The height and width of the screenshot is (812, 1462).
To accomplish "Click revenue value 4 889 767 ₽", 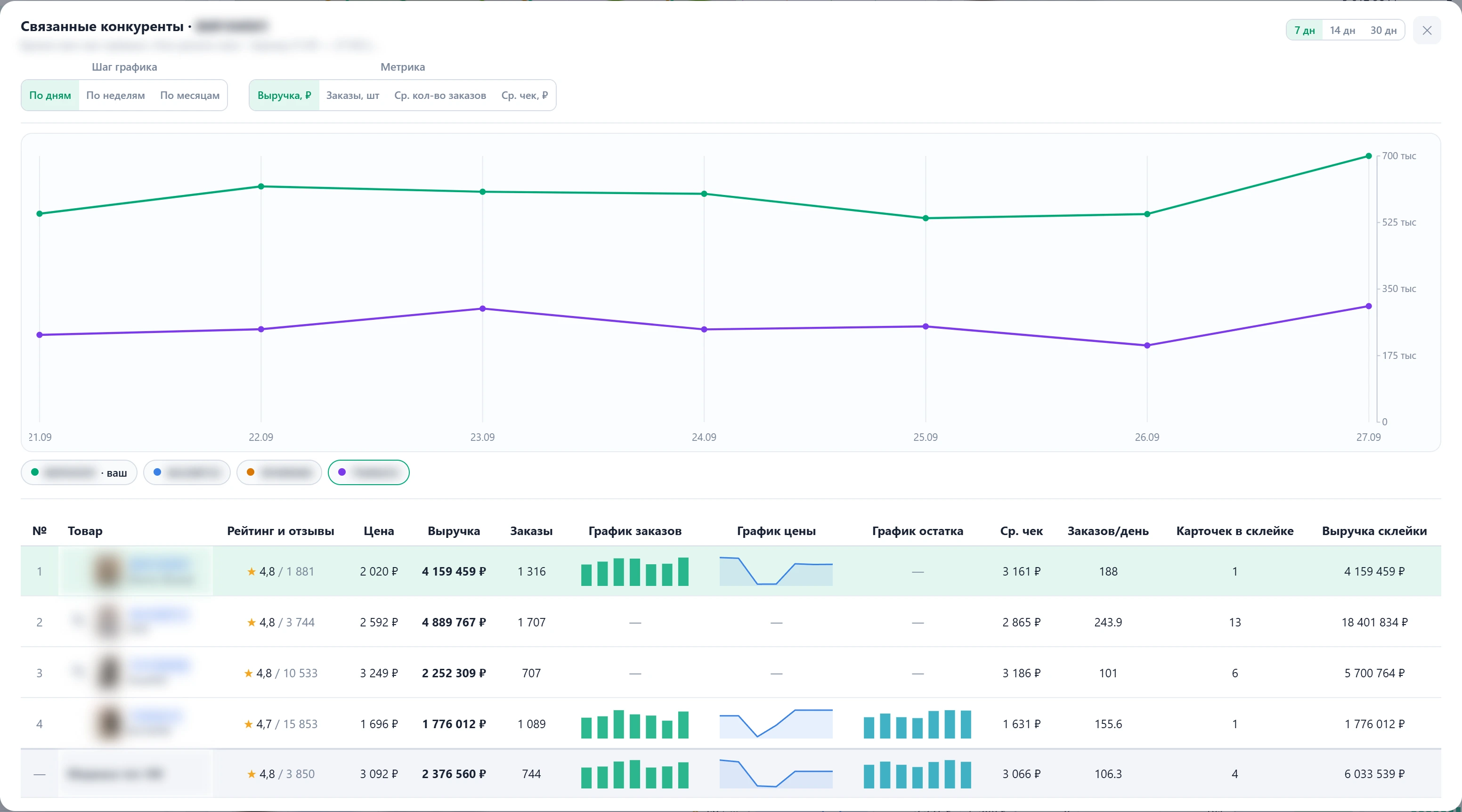I will pyautogui.click(x=454, y=623).
